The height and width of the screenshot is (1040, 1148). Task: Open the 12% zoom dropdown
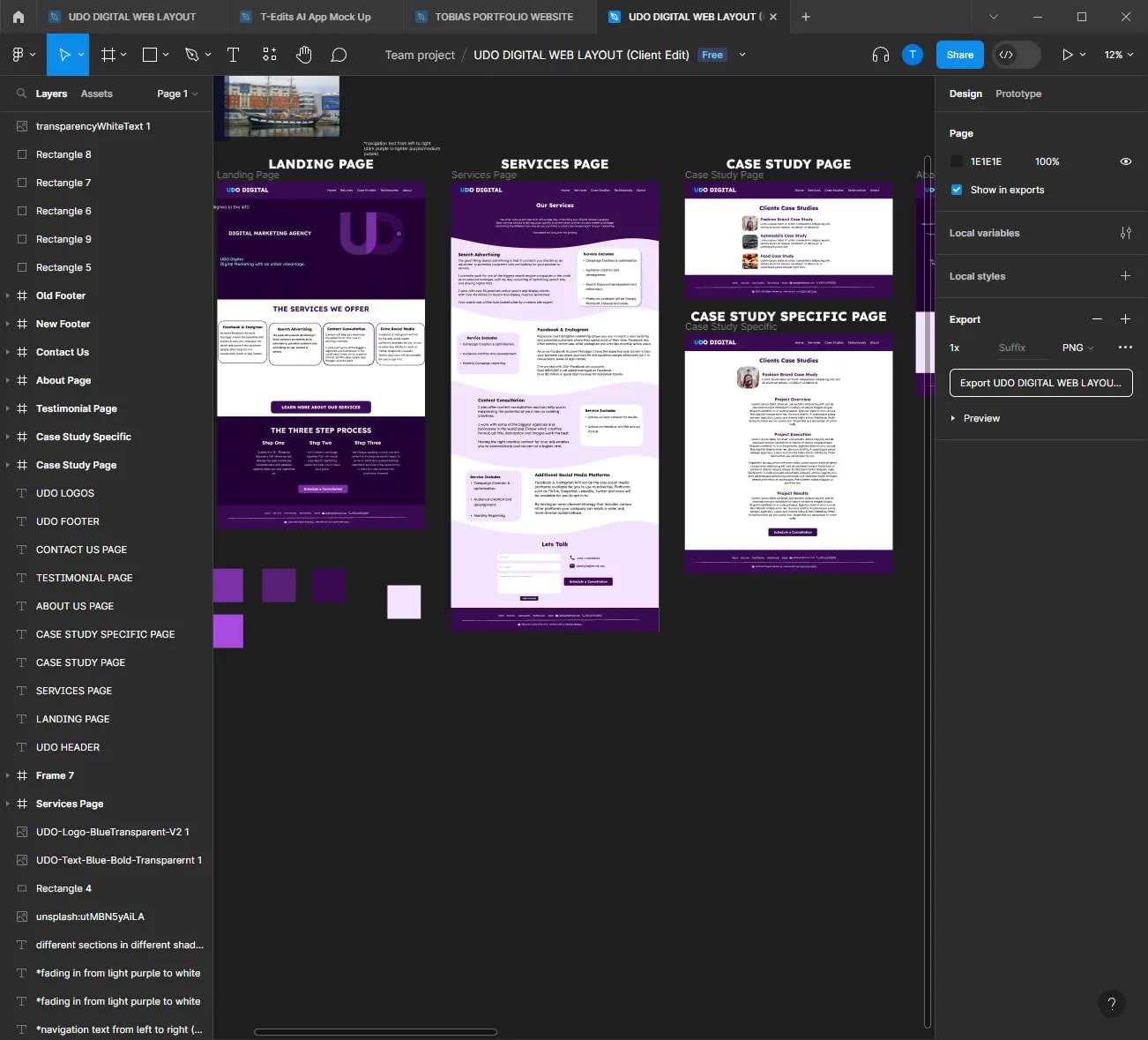[x=1119, y=55]
